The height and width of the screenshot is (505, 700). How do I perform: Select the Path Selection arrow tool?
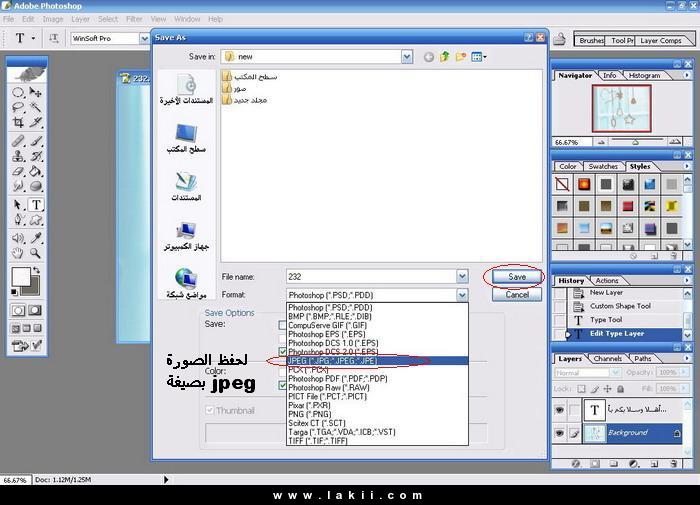click(18, 205)
